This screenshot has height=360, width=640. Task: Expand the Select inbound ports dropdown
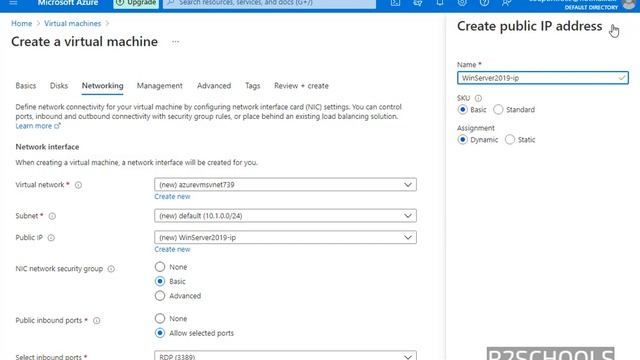285,355
